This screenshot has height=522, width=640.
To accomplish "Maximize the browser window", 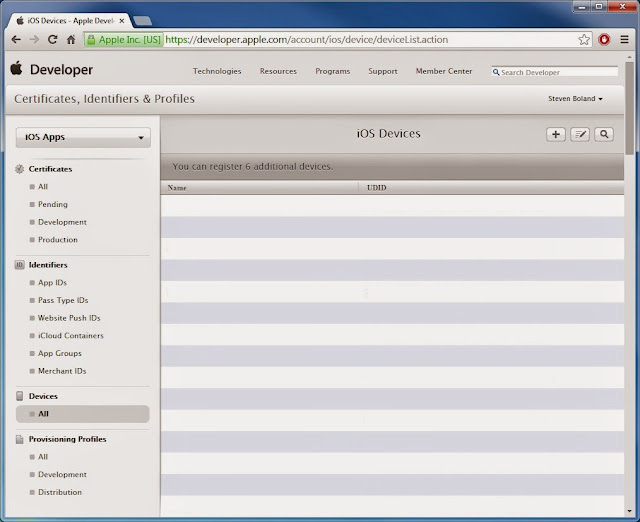I will pyautogui.click(x=599, y=7).
